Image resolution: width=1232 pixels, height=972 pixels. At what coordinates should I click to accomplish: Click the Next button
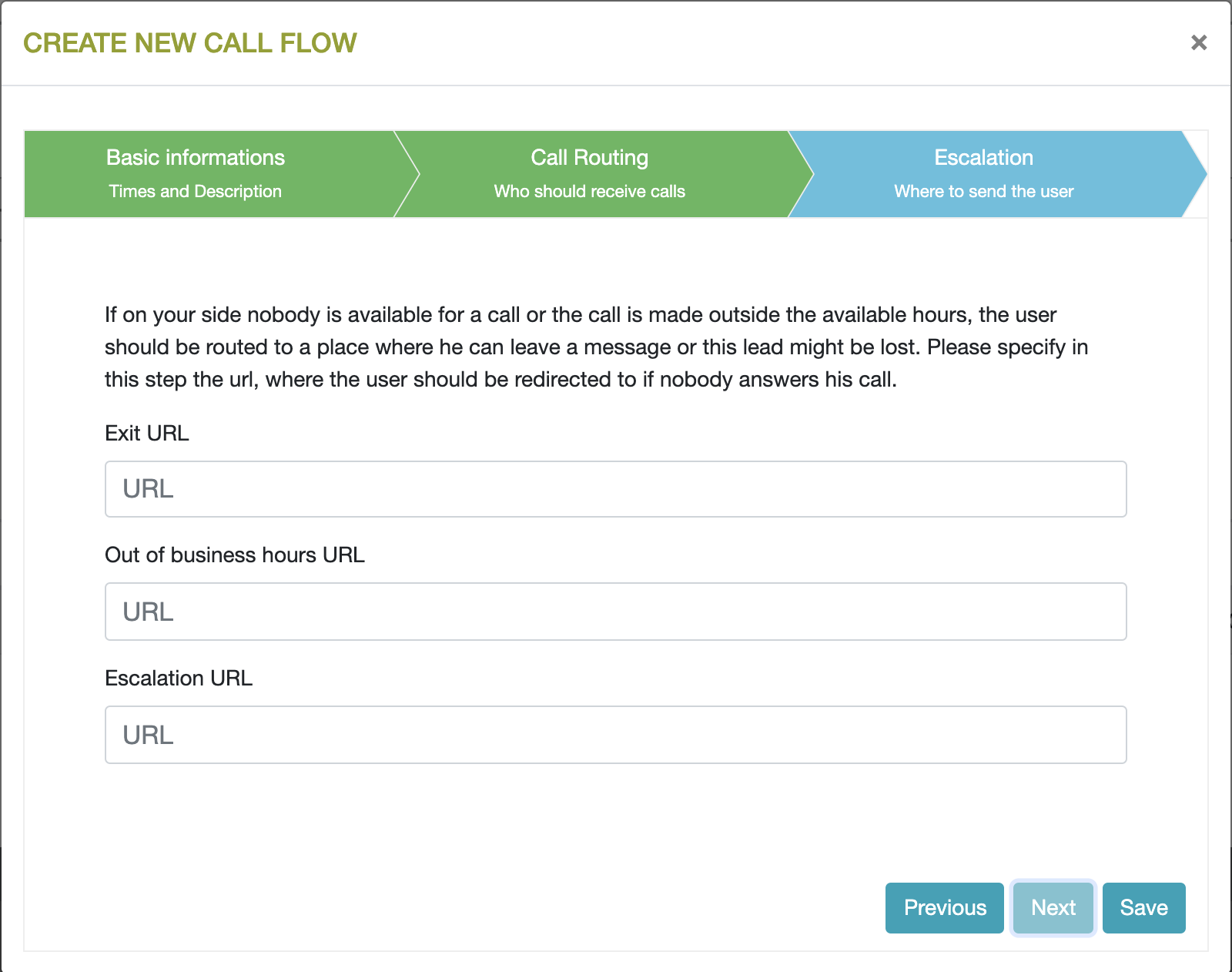[1053, 908]
